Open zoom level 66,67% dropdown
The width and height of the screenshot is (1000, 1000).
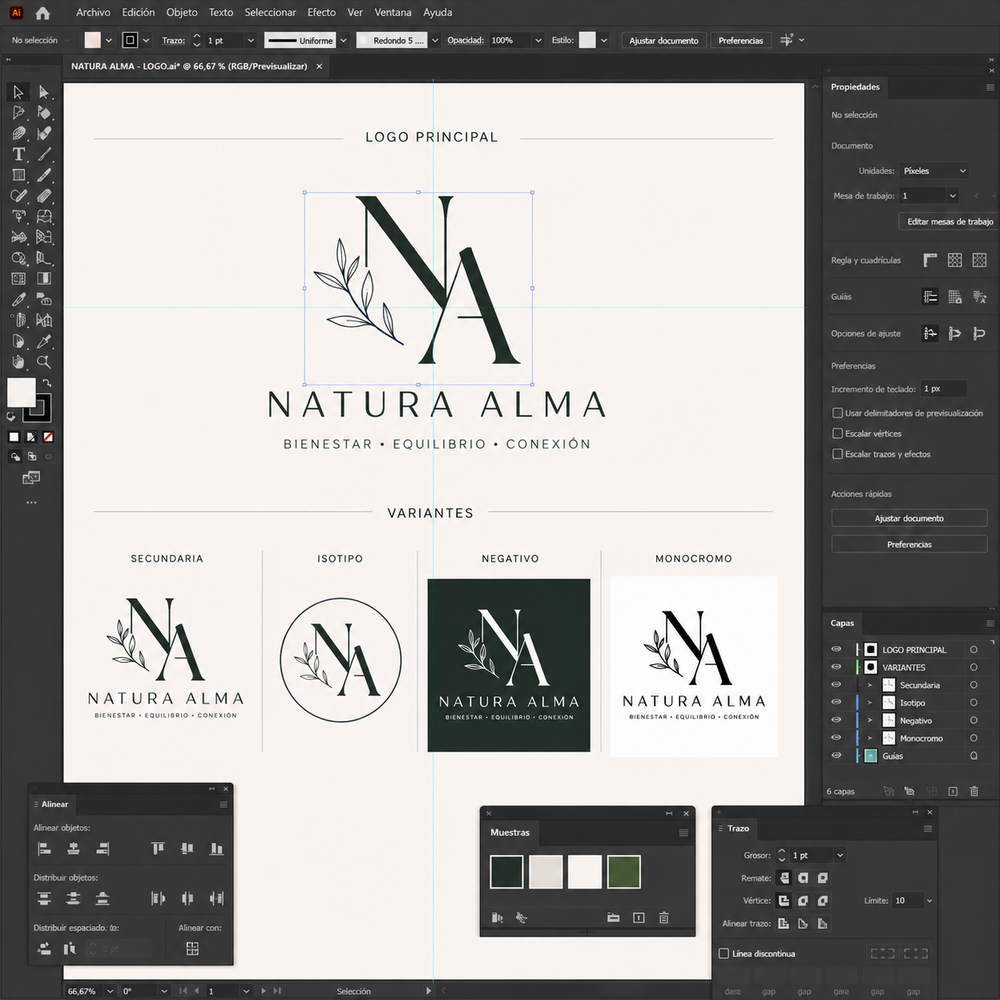pyautogui.click(x=110, y=991)
